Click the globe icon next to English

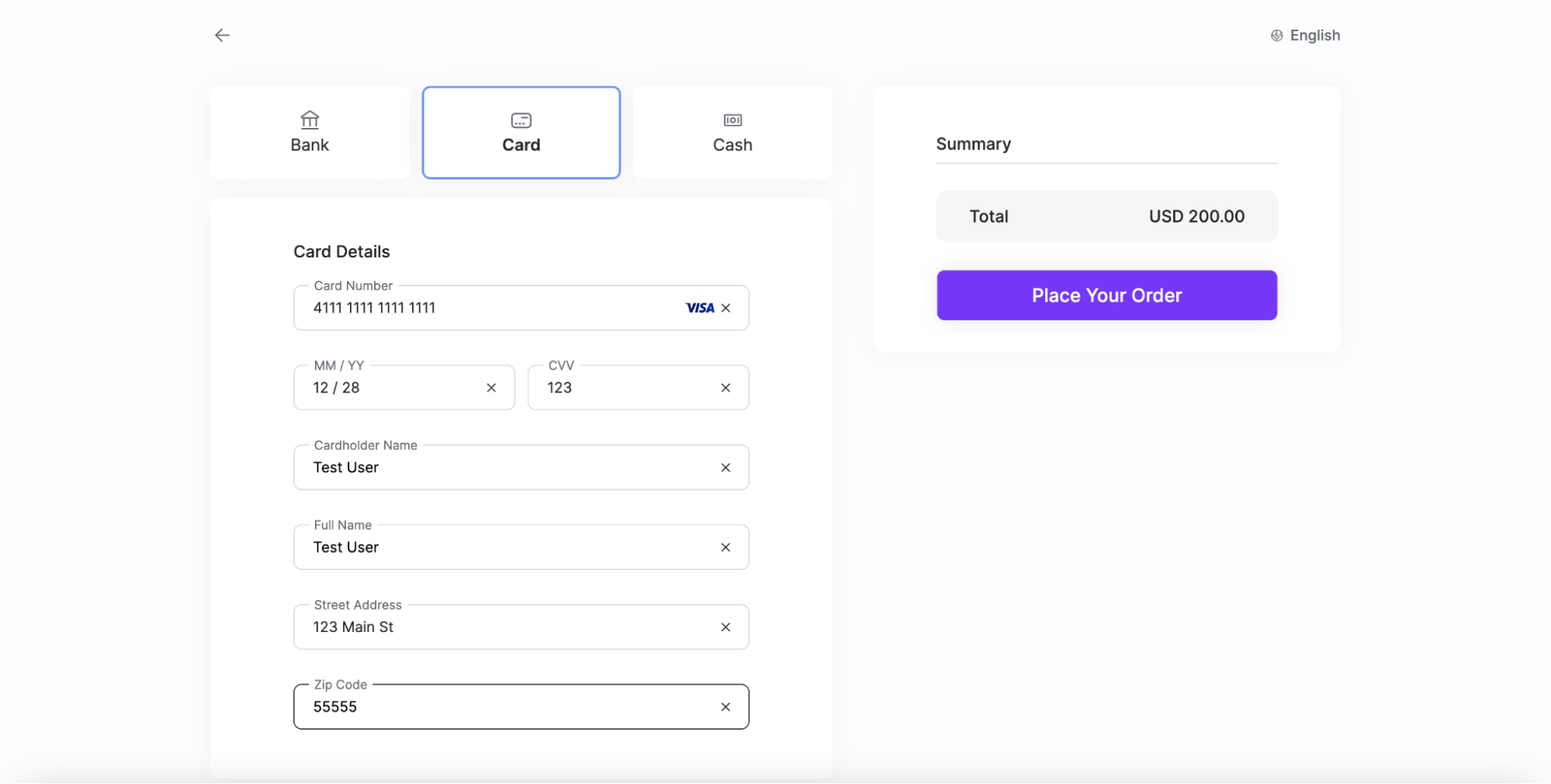(1276, 35)
